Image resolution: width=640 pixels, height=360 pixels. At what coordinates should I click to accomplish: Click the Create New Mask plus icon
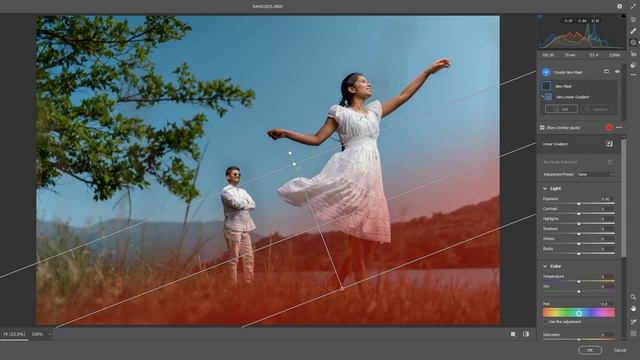(546, 72)
